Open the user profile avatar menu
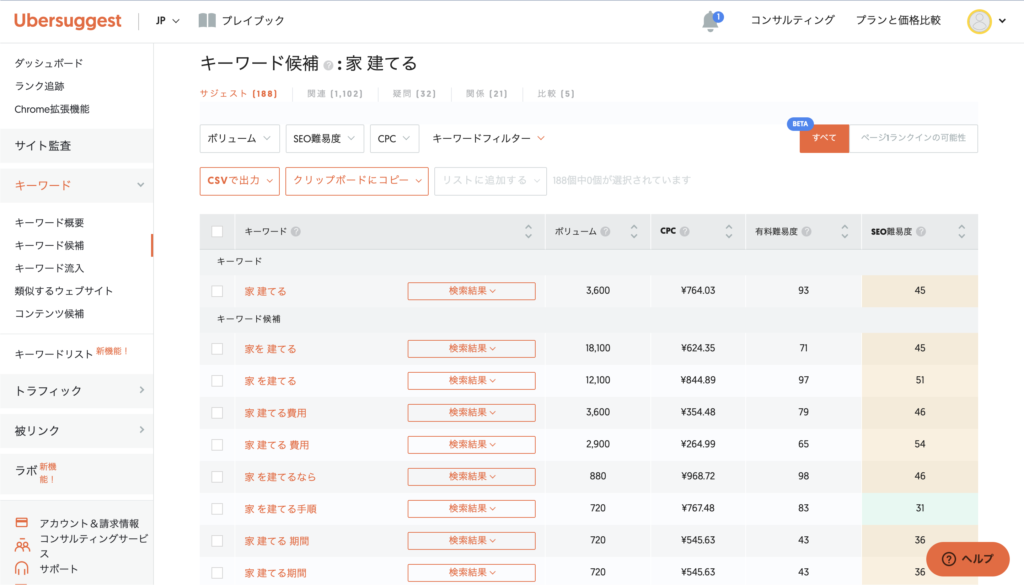 point(979,21)
